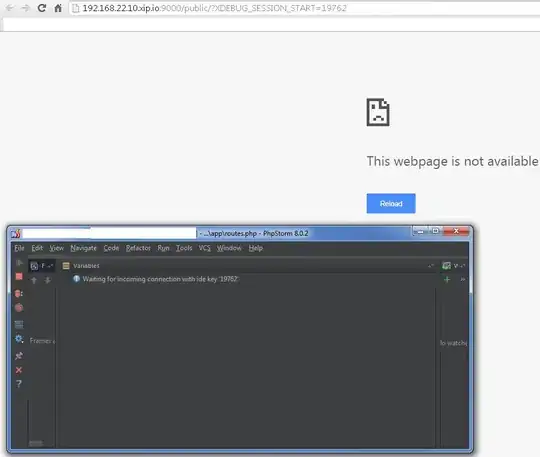This screenshot has height=457, width=540.
Task: Open PhpStorm Refactor menu
Action: point(138,248)
